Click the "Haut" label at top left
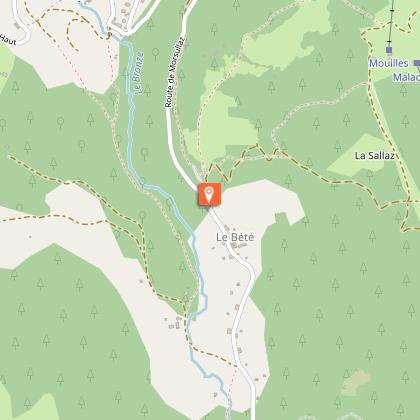 [8, 40]
